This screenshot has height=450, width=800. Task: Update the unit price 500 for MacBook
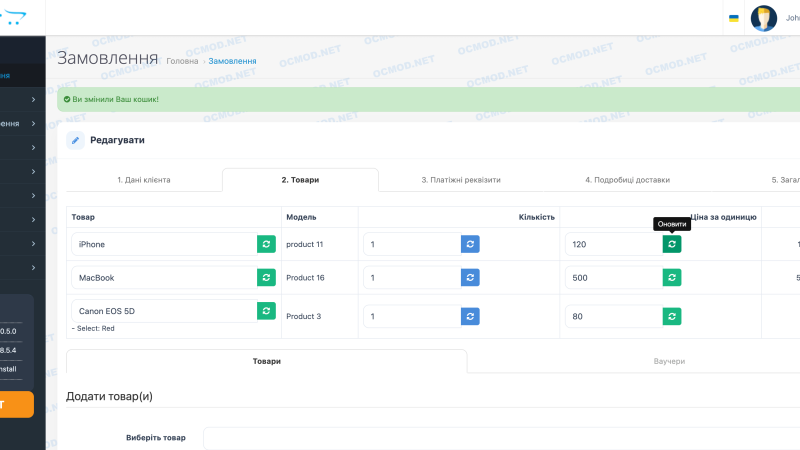[672, 278]
